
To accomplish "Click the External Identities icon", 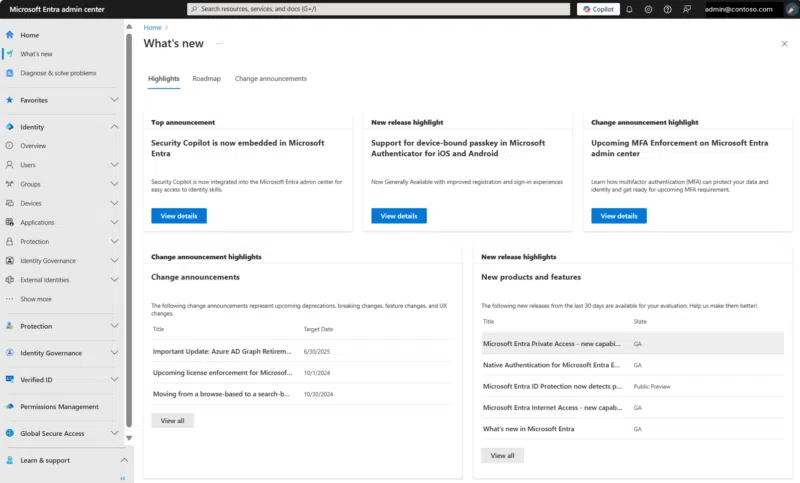I will [x=10, y=279].
